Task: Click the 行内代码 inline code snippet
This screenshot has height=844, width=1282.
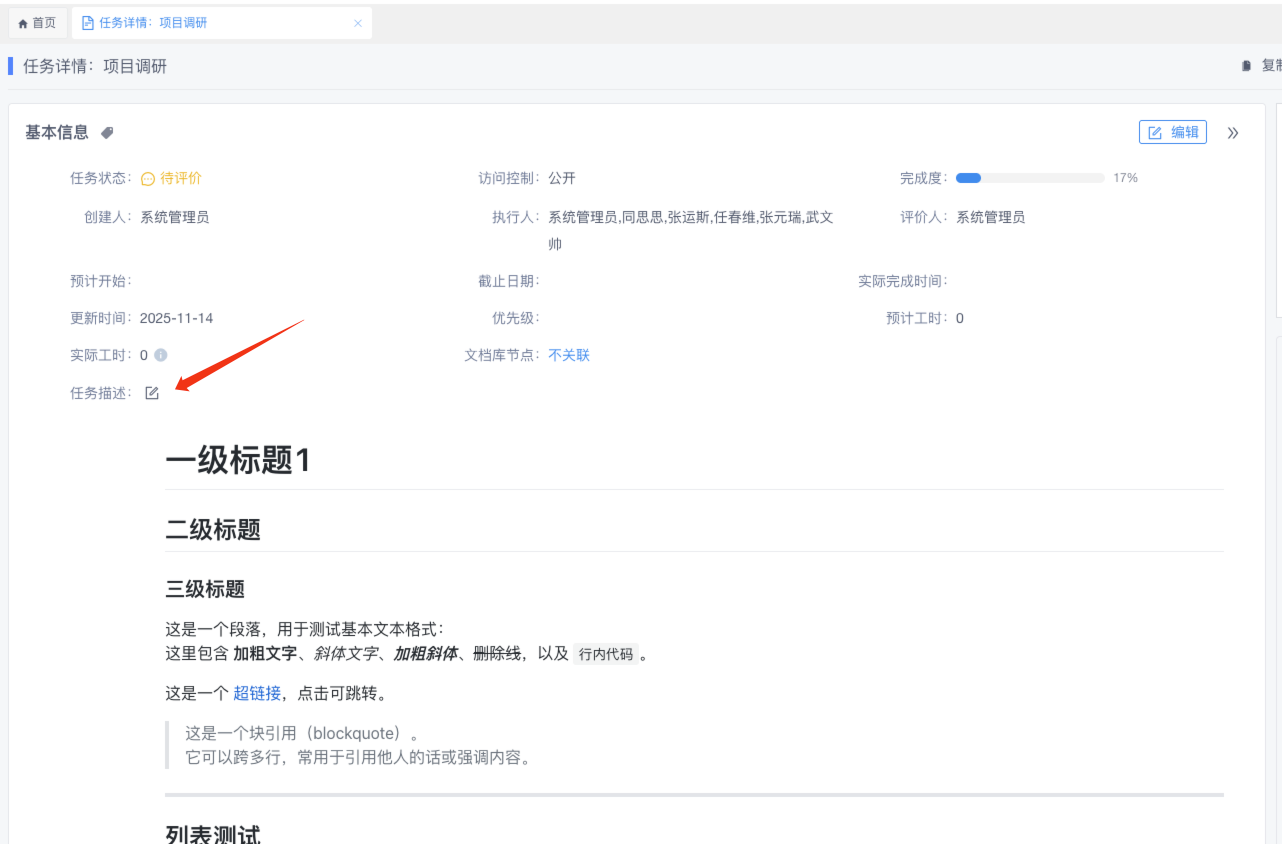Action: pos(606,655)
